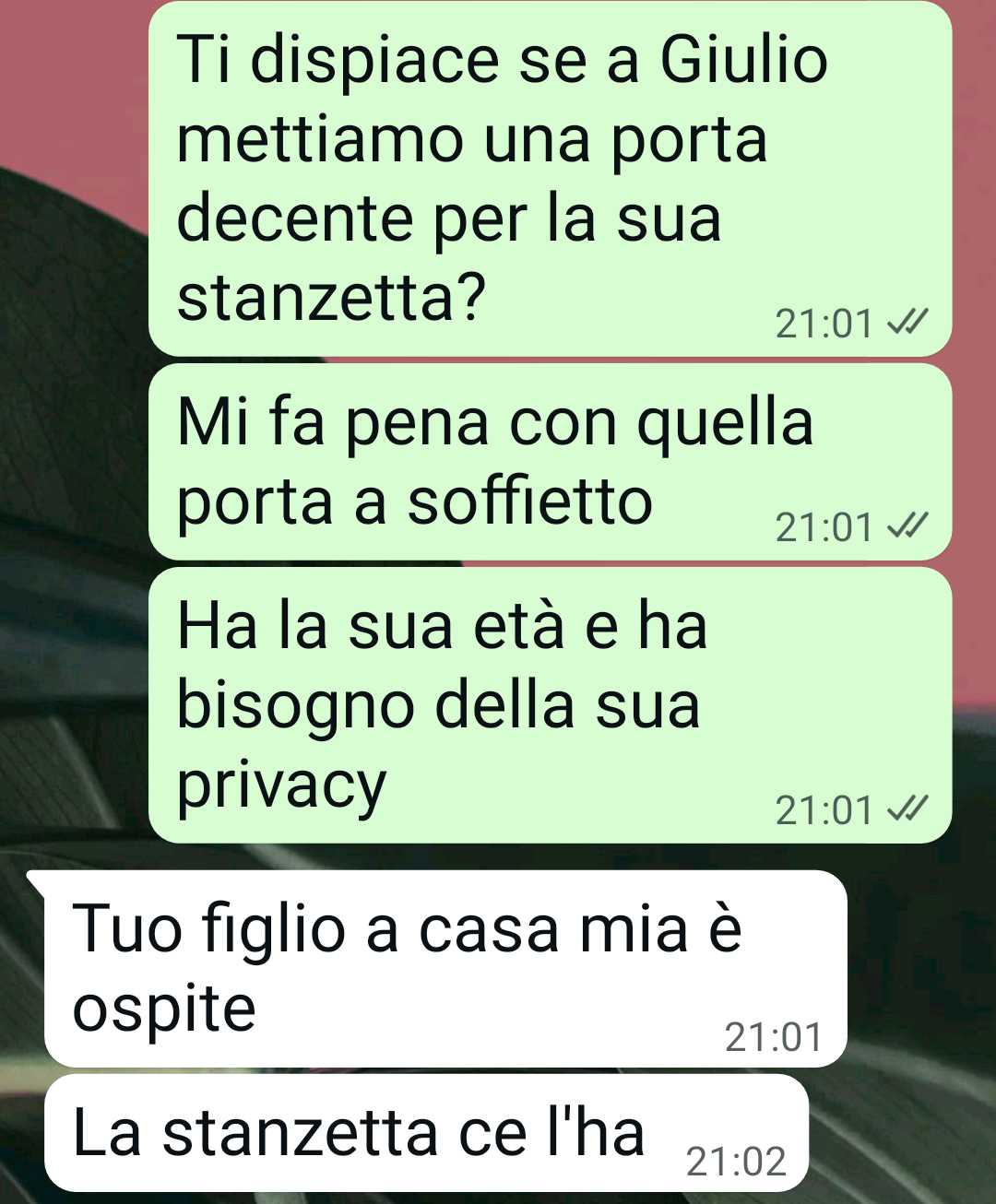Screen dimensions: 996x1204
Task: Select the 'La stanzetta ce l'ha' message
Action: (x=426, y=1133)
